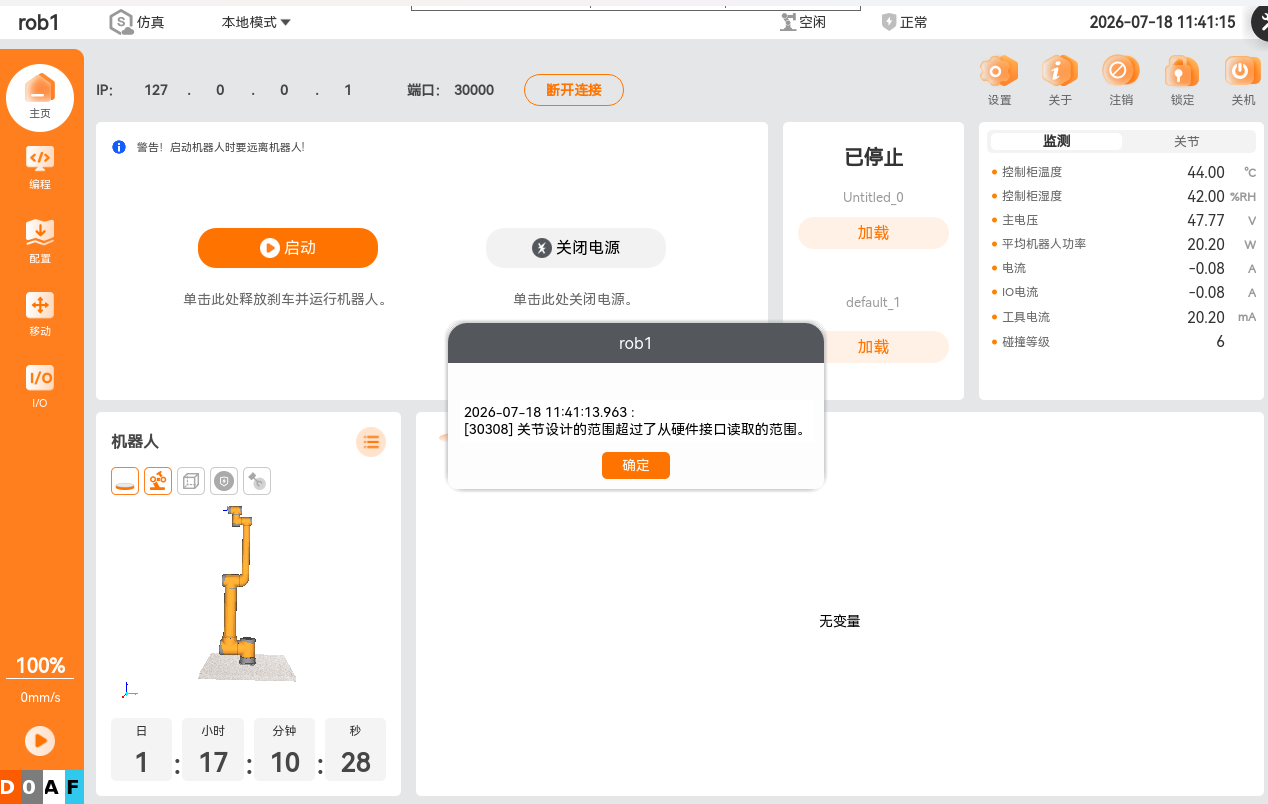
Task: Click the 控制柜温度 row
Action: pos(1122,172)
